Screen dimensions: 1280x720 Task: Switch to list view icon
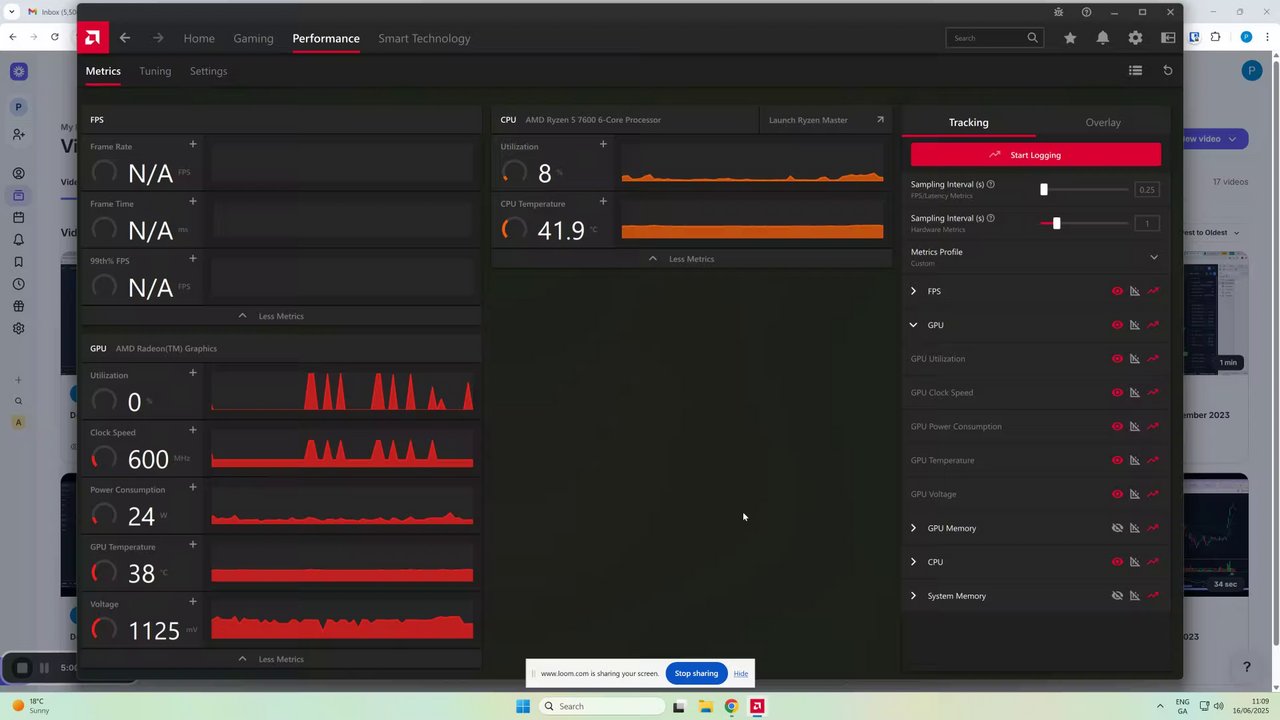tap(1135, 70)
